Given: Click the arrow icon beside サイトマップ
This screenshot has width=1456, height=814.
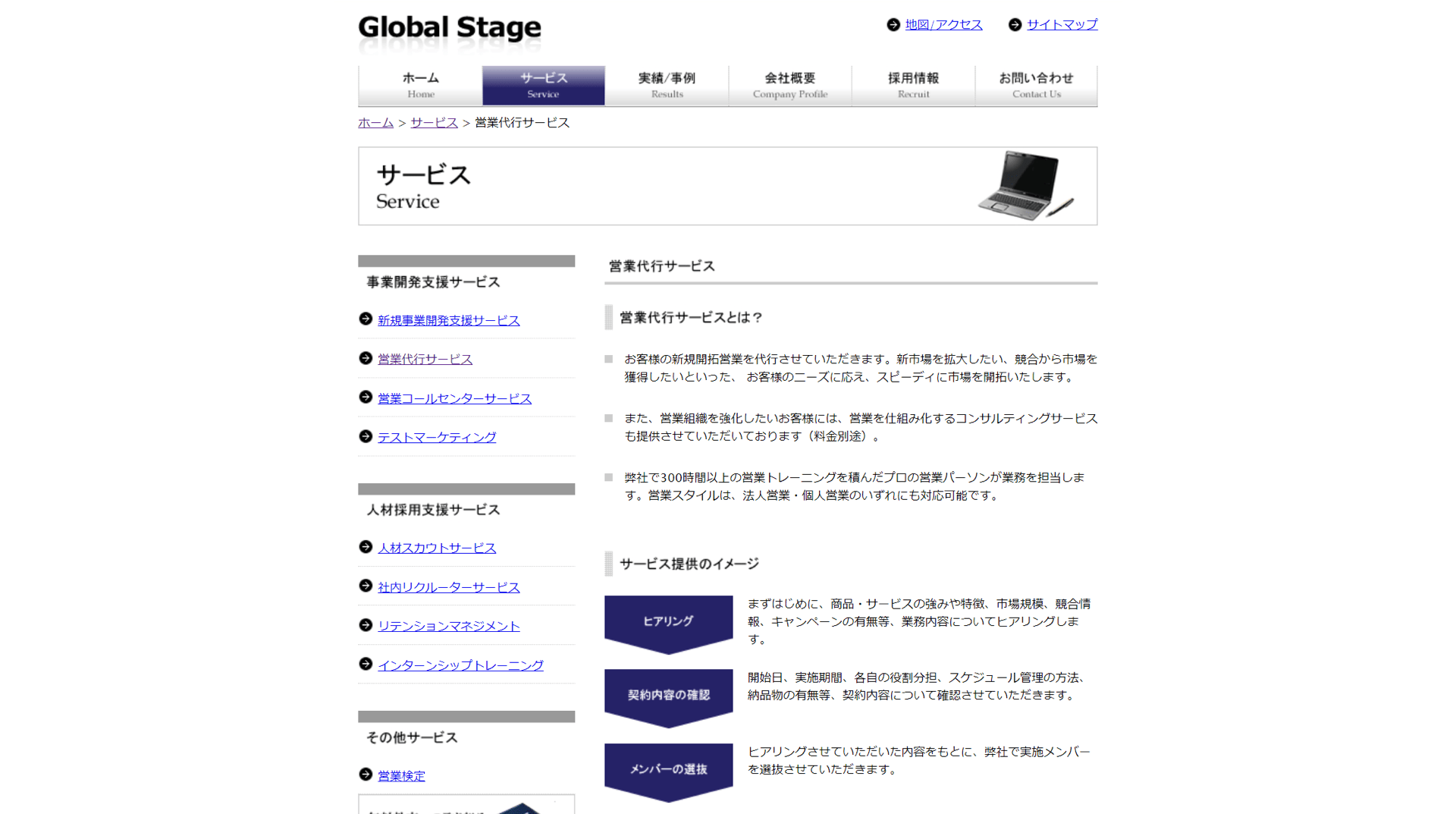Looking at the screenshot, I should click(1015, 25).
